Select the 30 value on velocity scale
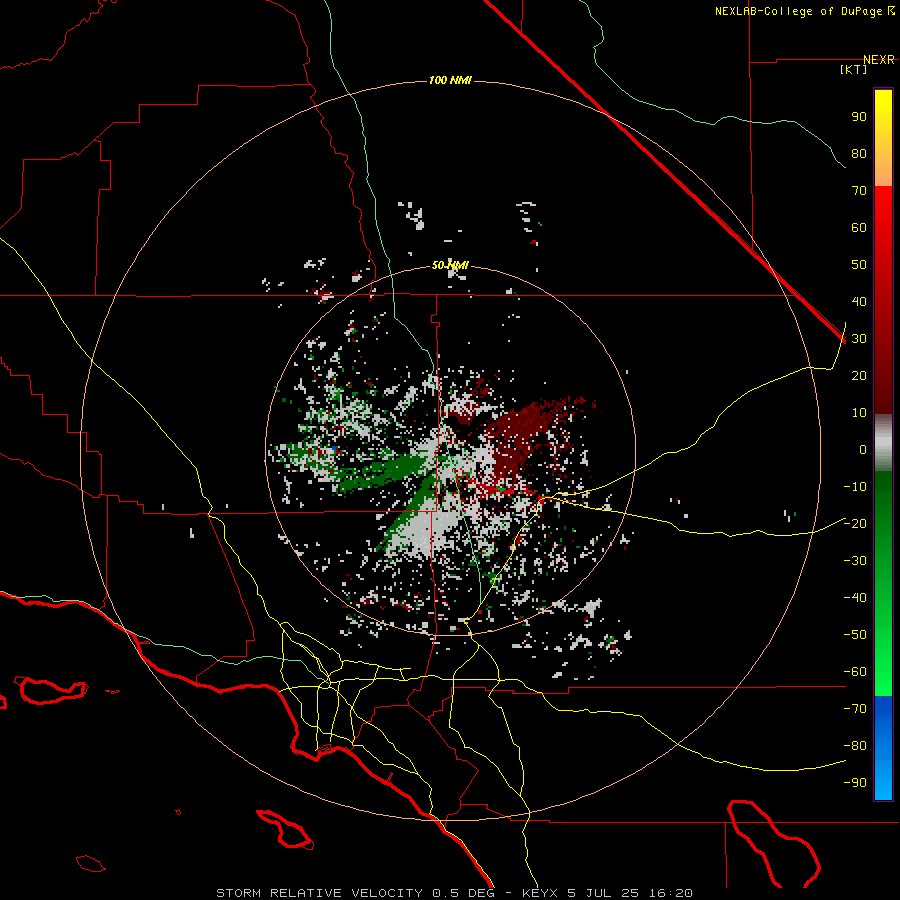Screen dimensions: 900x900 pyautogui.click(x=859, y=339)
